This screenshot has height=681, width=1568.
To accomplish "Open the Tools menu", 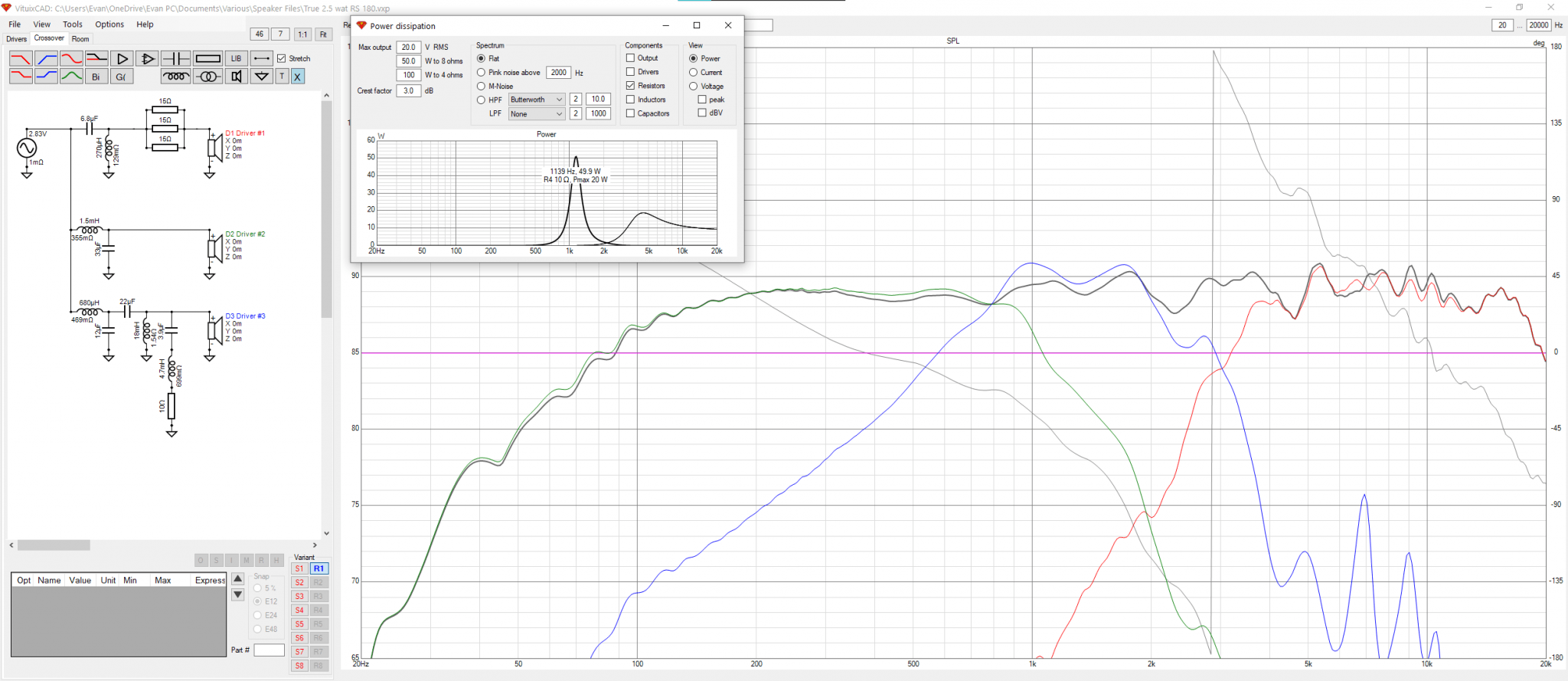I will tap(73, 25).
